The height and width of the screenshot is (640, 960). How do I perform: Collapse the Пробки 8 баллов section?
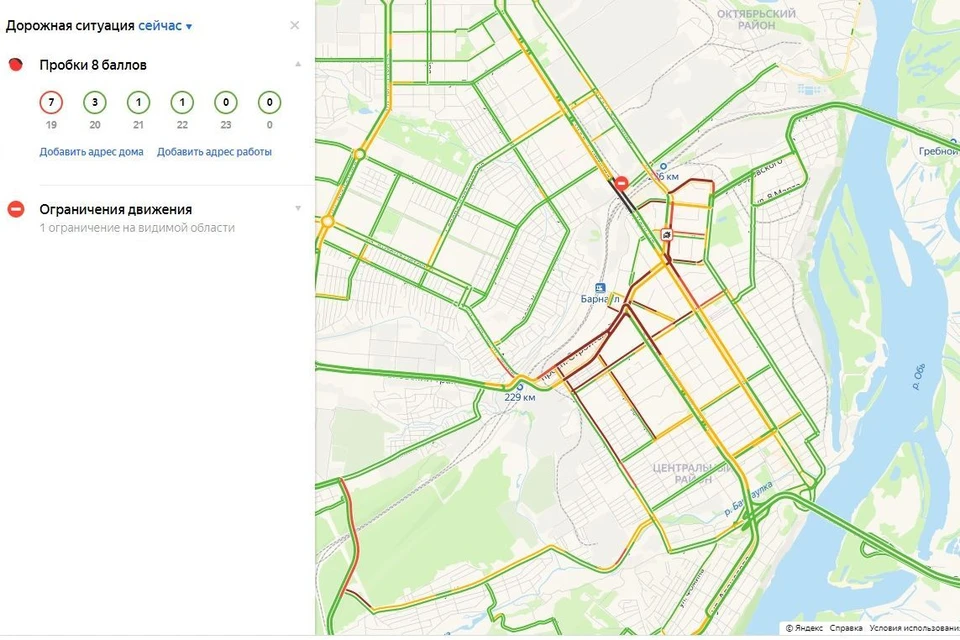pos(297,65)
